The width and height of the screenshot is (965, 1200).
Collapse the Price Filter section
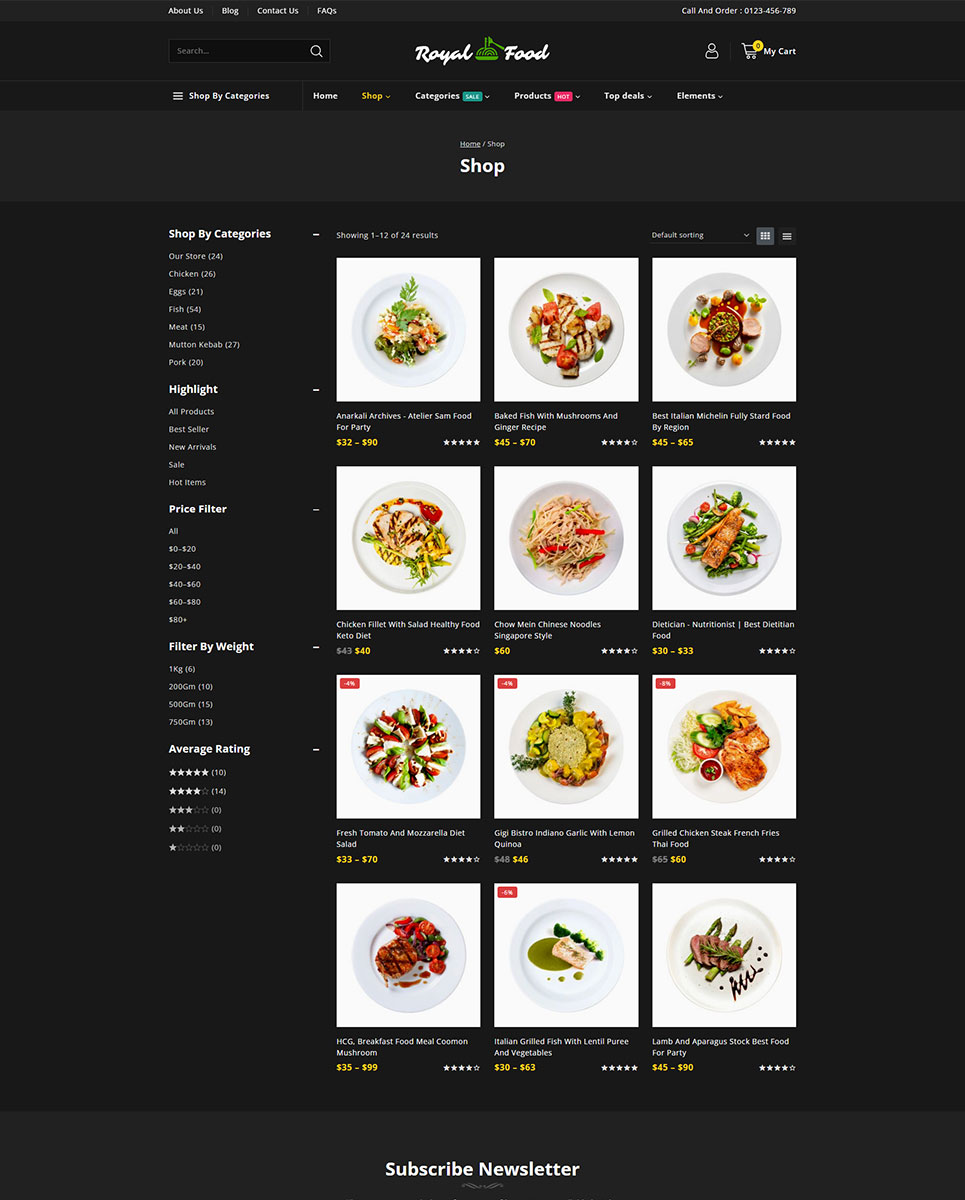[x=316, y=510]
